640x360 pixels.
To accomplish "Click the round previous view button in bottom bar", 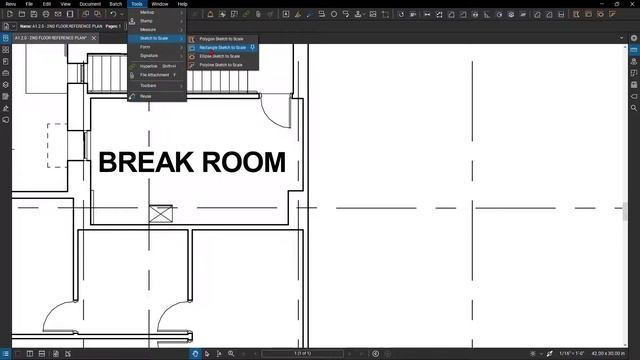I will tap(376, 354).
